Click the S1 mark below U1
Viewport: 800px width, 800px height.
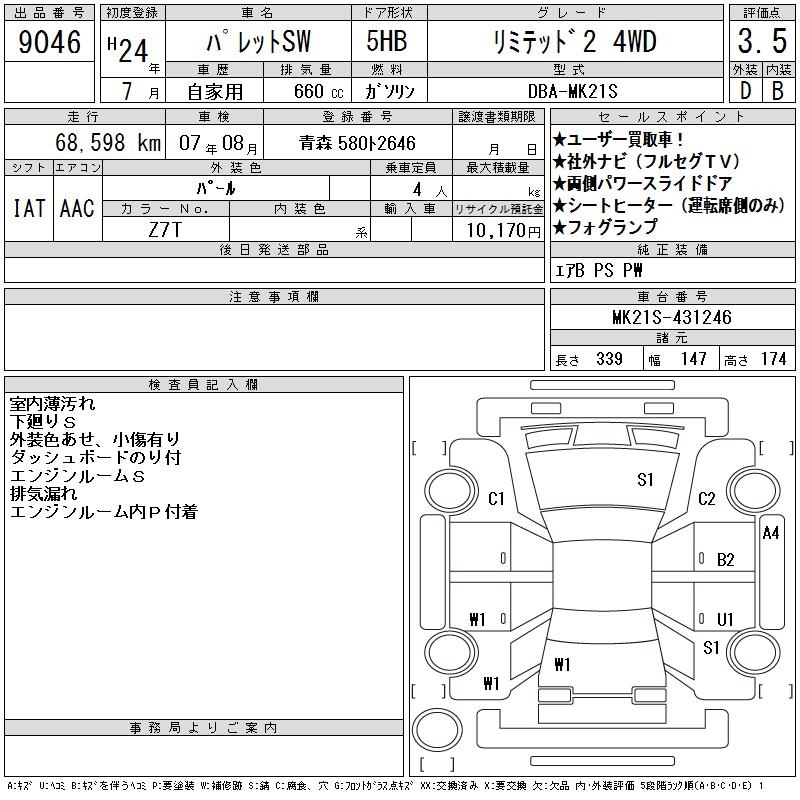[711, 648]
